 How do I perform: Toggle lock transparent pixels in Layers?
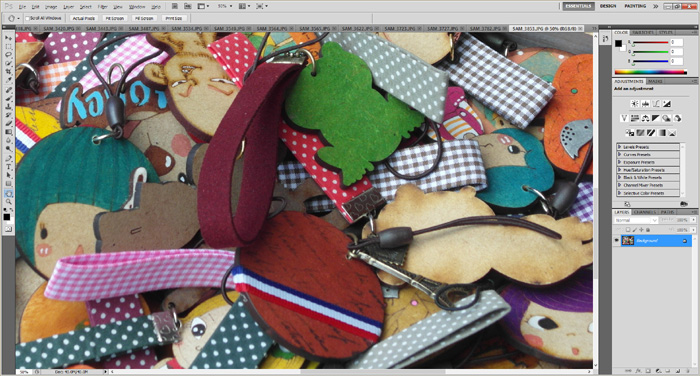(627, 230)
